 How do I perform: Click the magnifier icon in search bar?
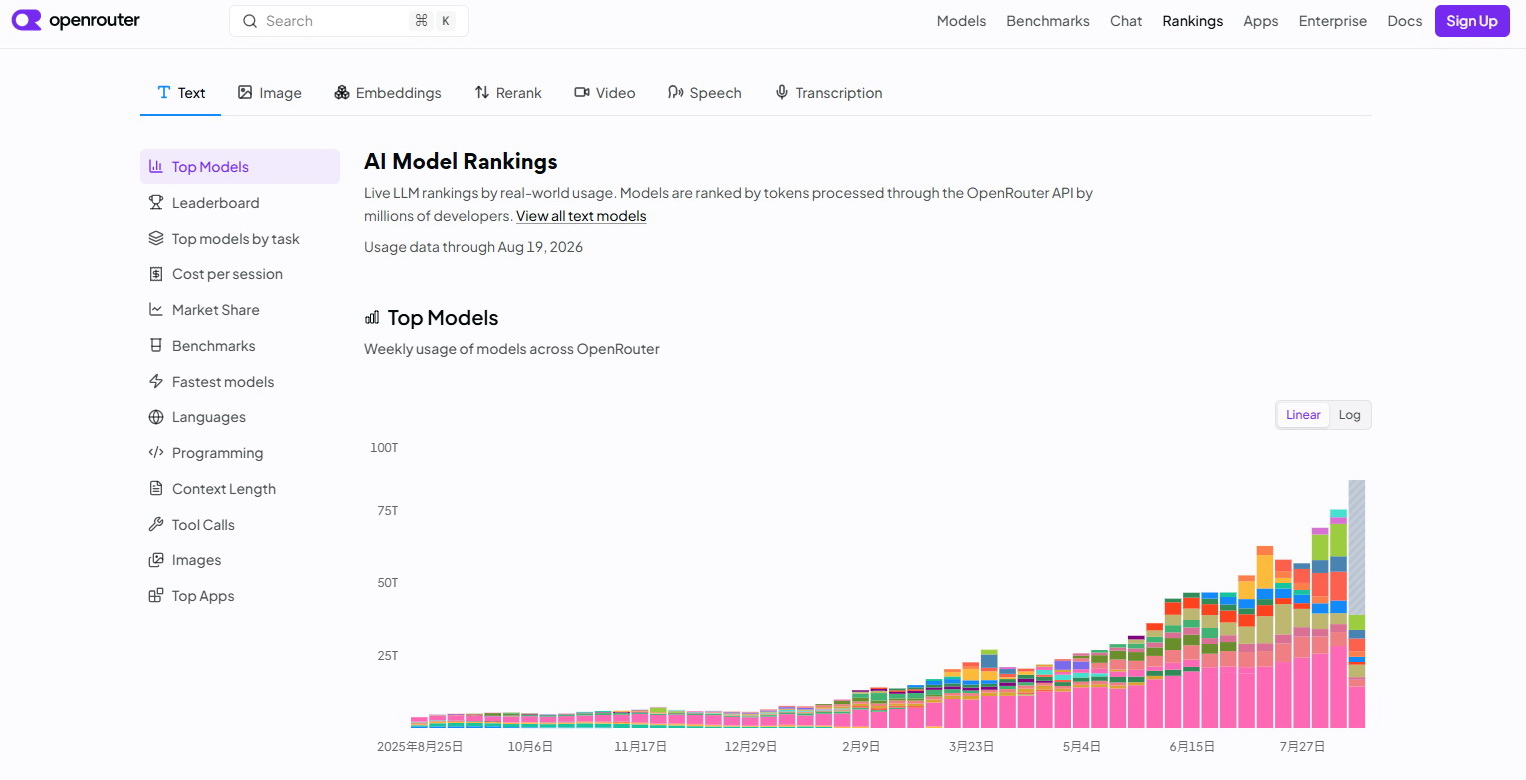[x=250, y=21]
